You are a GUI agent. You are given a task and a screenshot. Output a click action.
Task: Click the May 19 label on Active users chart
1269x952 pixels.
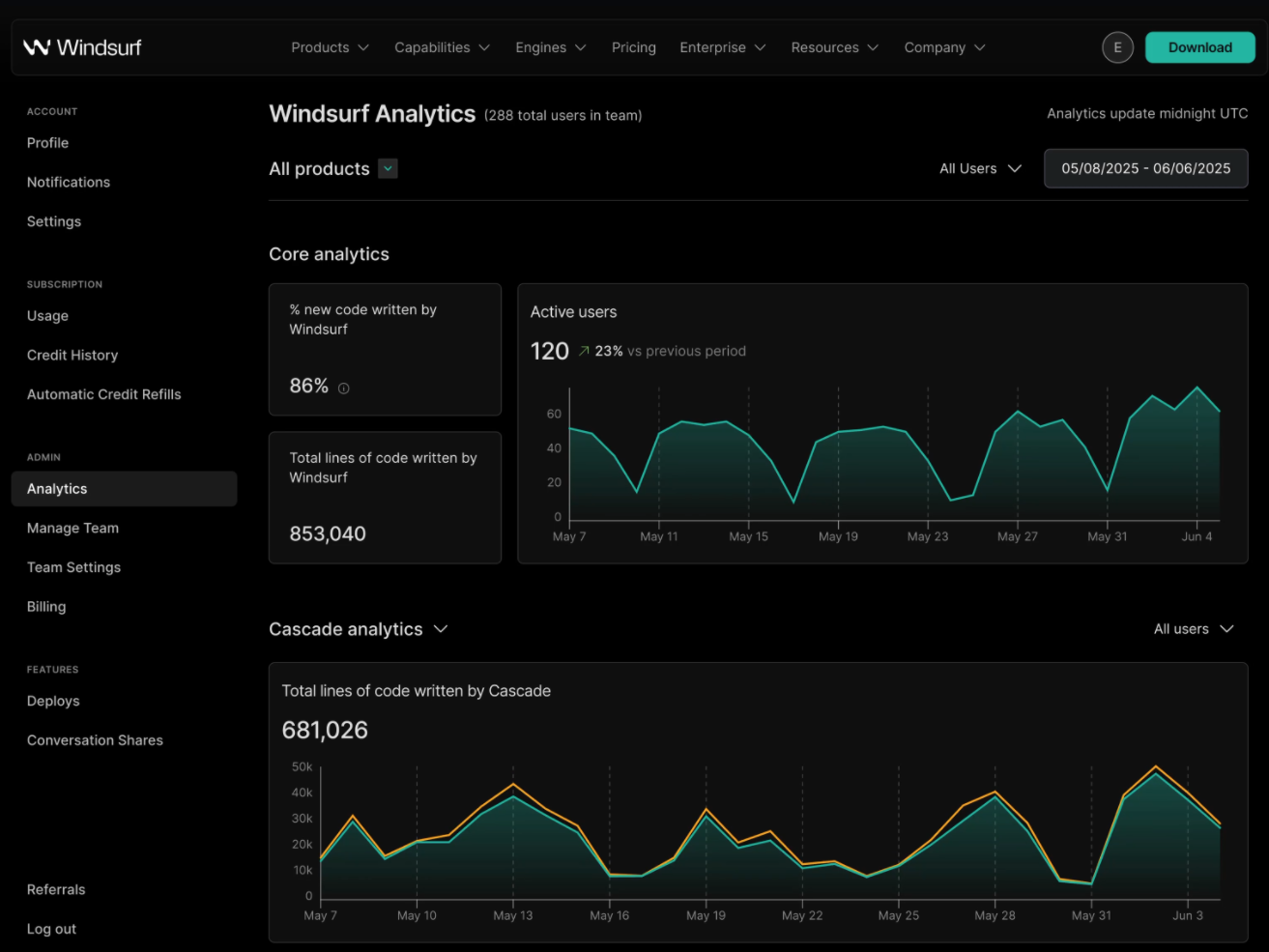[838, 536]
